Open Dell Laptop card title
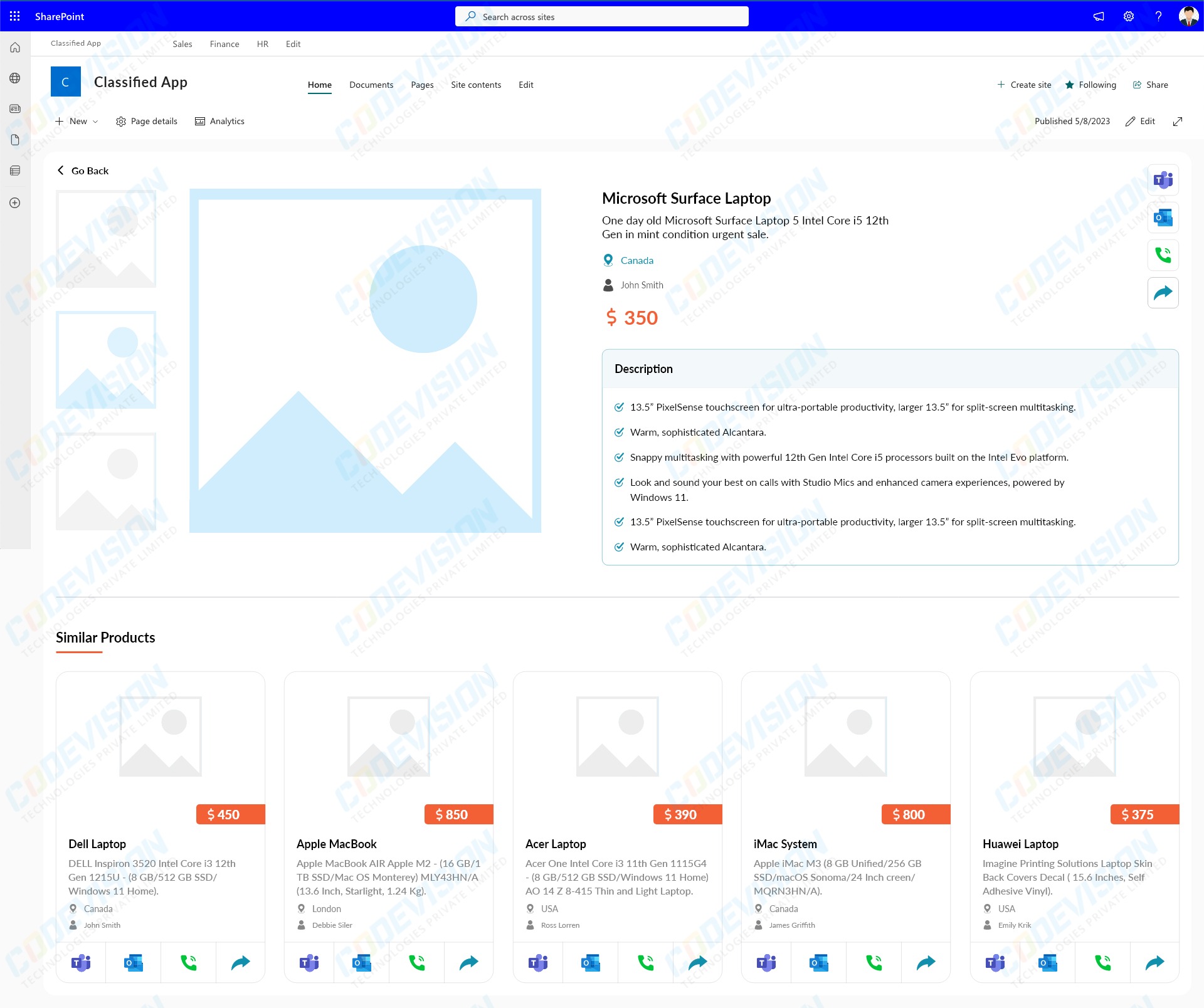 97,844
